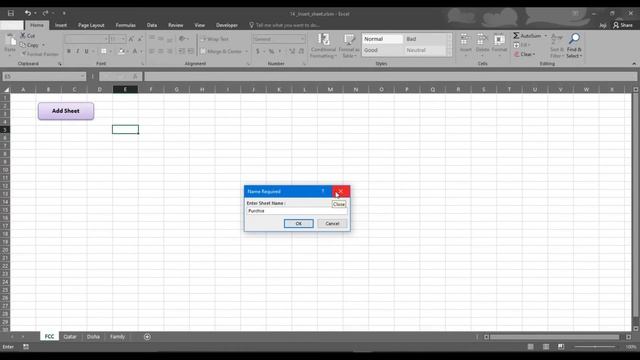Click the Percent Style icon

271,51
